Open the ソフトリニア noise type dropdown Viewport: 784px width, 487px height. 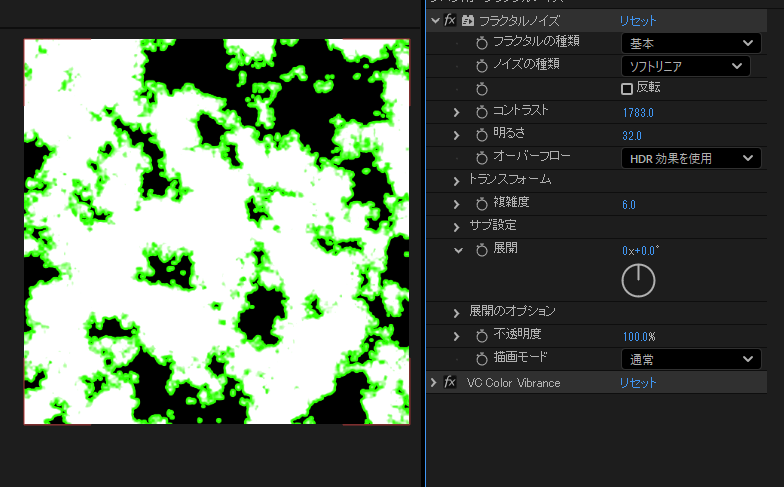684,66
